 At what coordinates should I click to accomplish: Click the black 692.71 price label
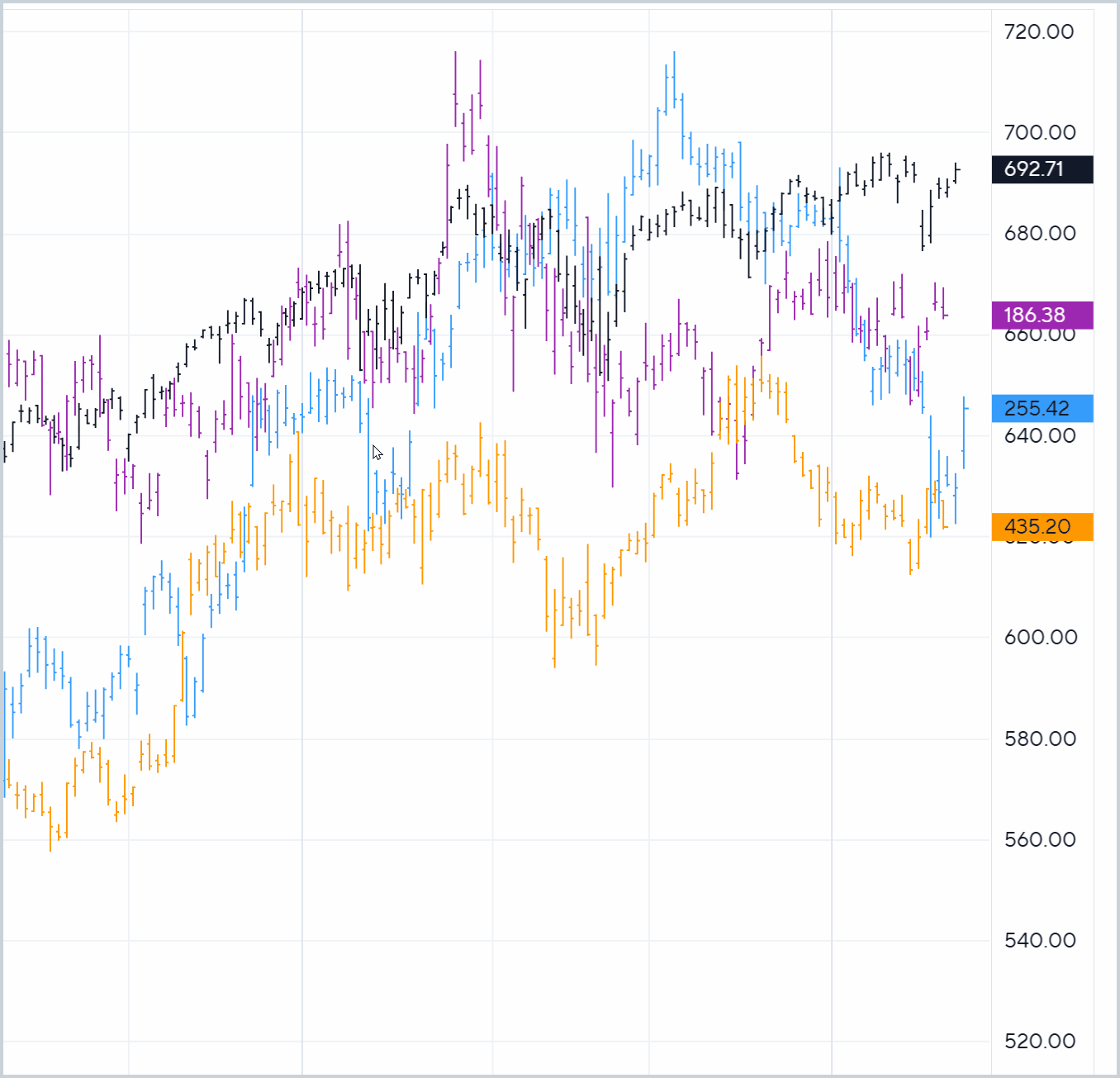point(1042,169)
